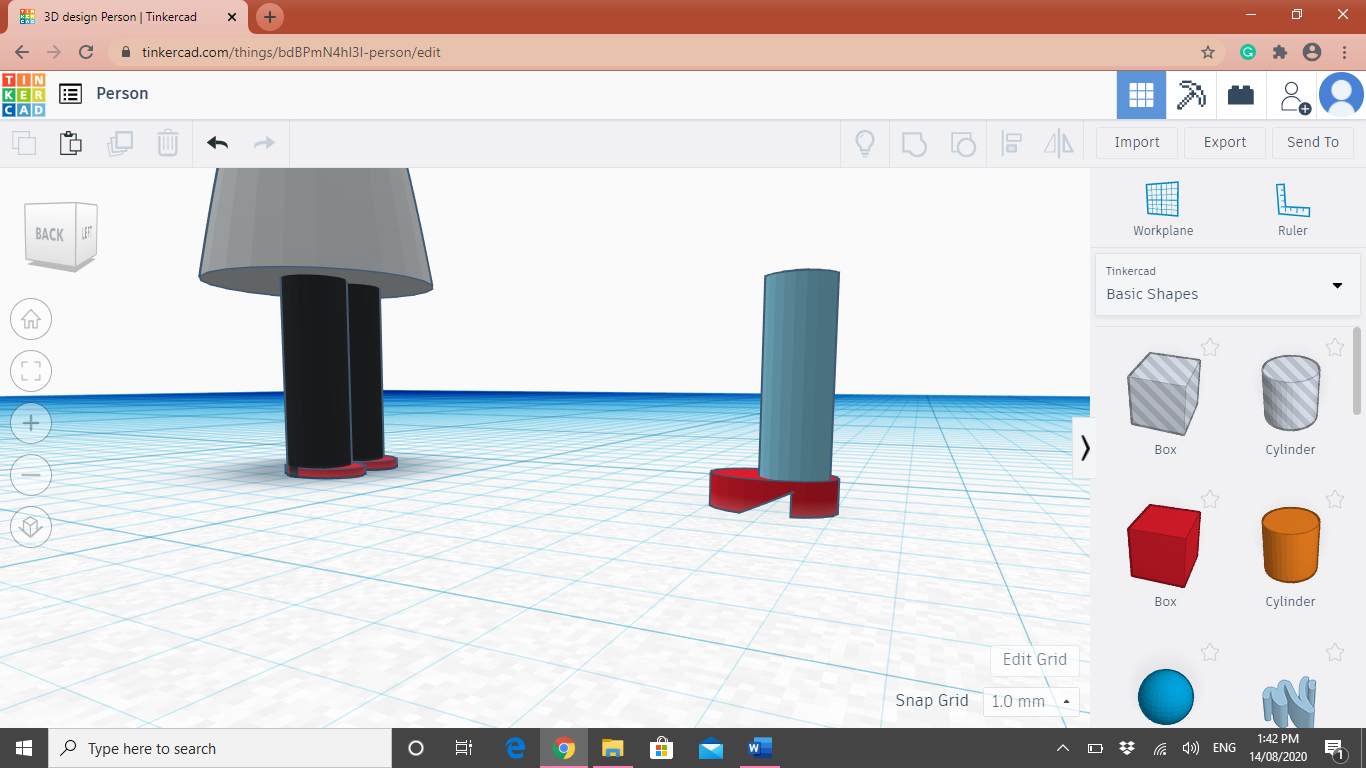
Task: Open File Explorer from the taskbar
Action: point(613,748)
